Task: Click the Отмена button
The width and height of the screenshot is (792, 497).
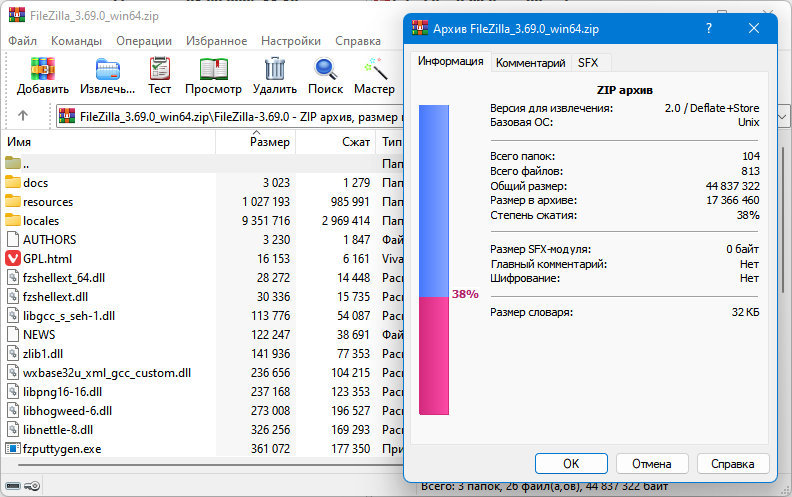Action: tap(652, 464)
